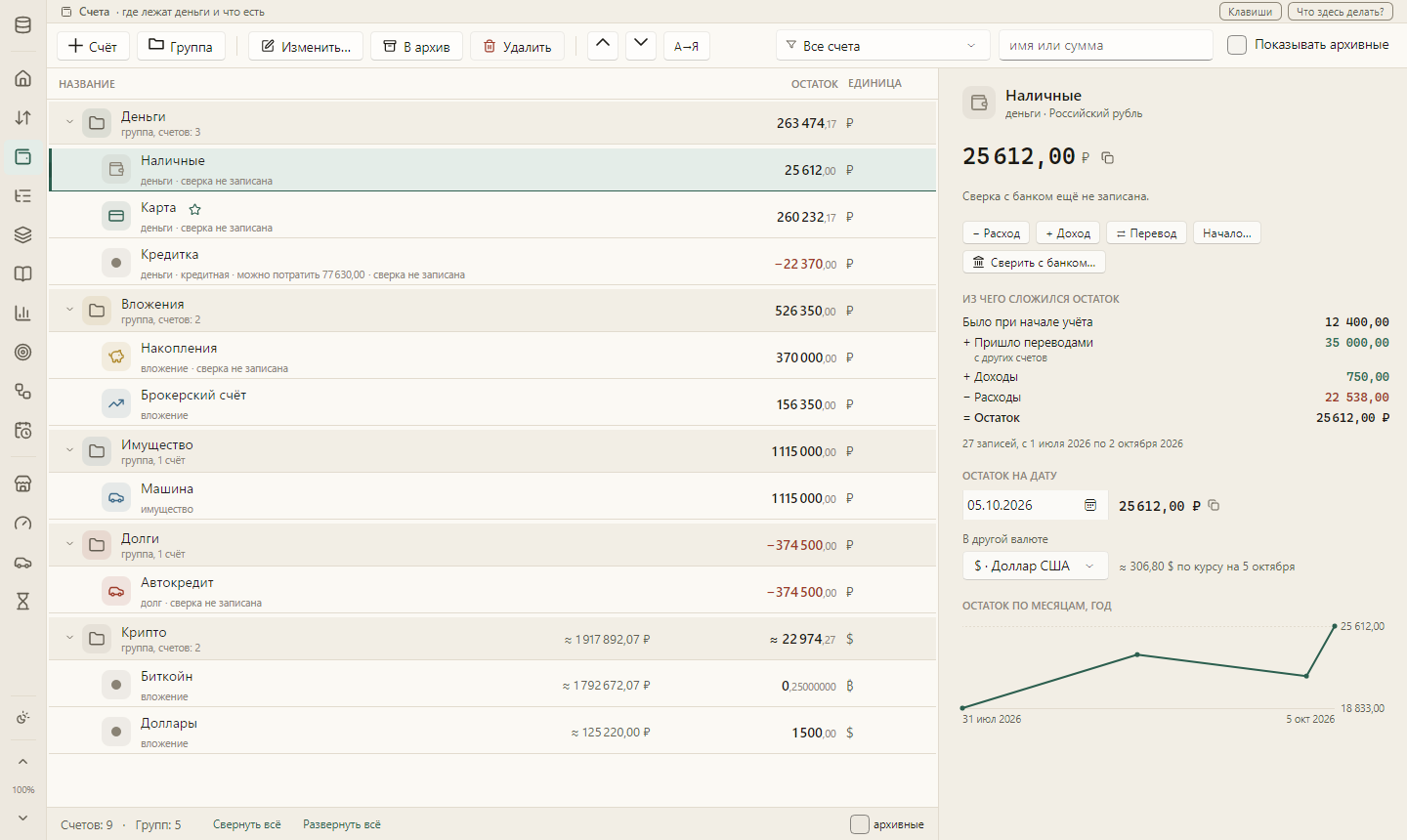Screen dimensions: 1407x840
Task: Select the Брокерский счёт row
Action: [x=492, y=402]
